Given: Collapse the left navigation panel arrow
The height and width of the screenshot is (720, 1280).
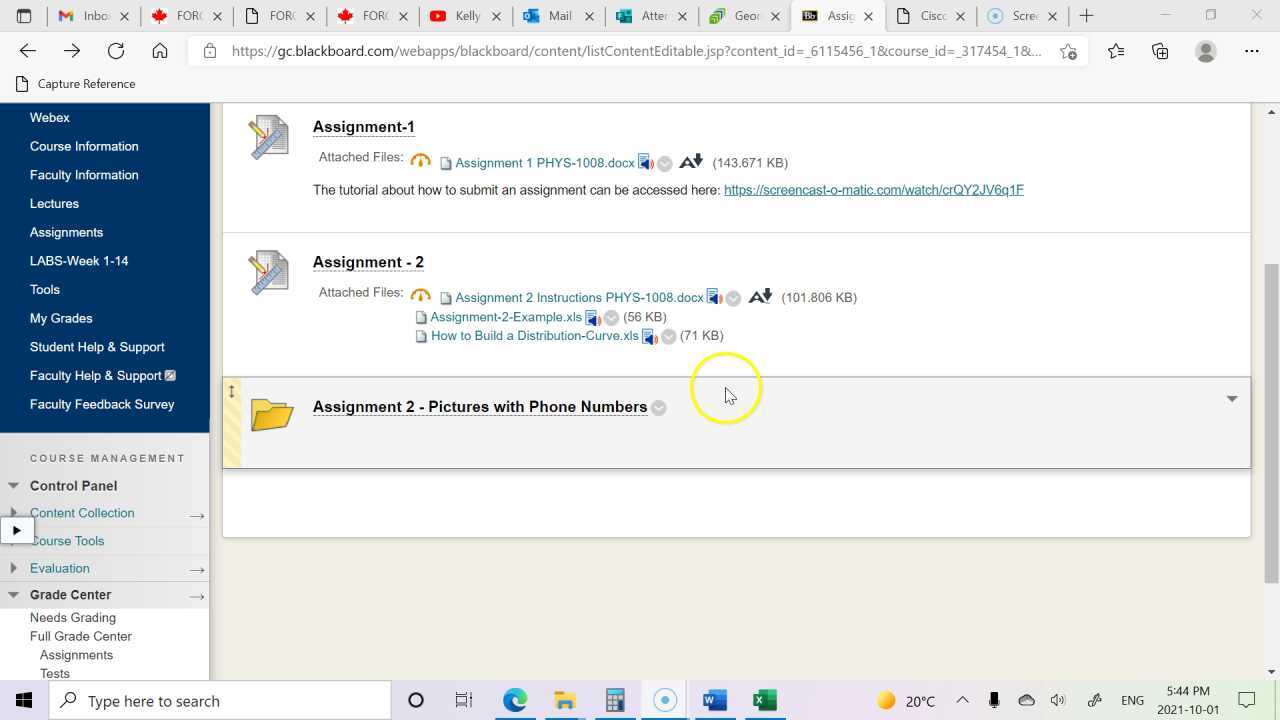Looking at the screenshot, I should [x=17, y=529].
